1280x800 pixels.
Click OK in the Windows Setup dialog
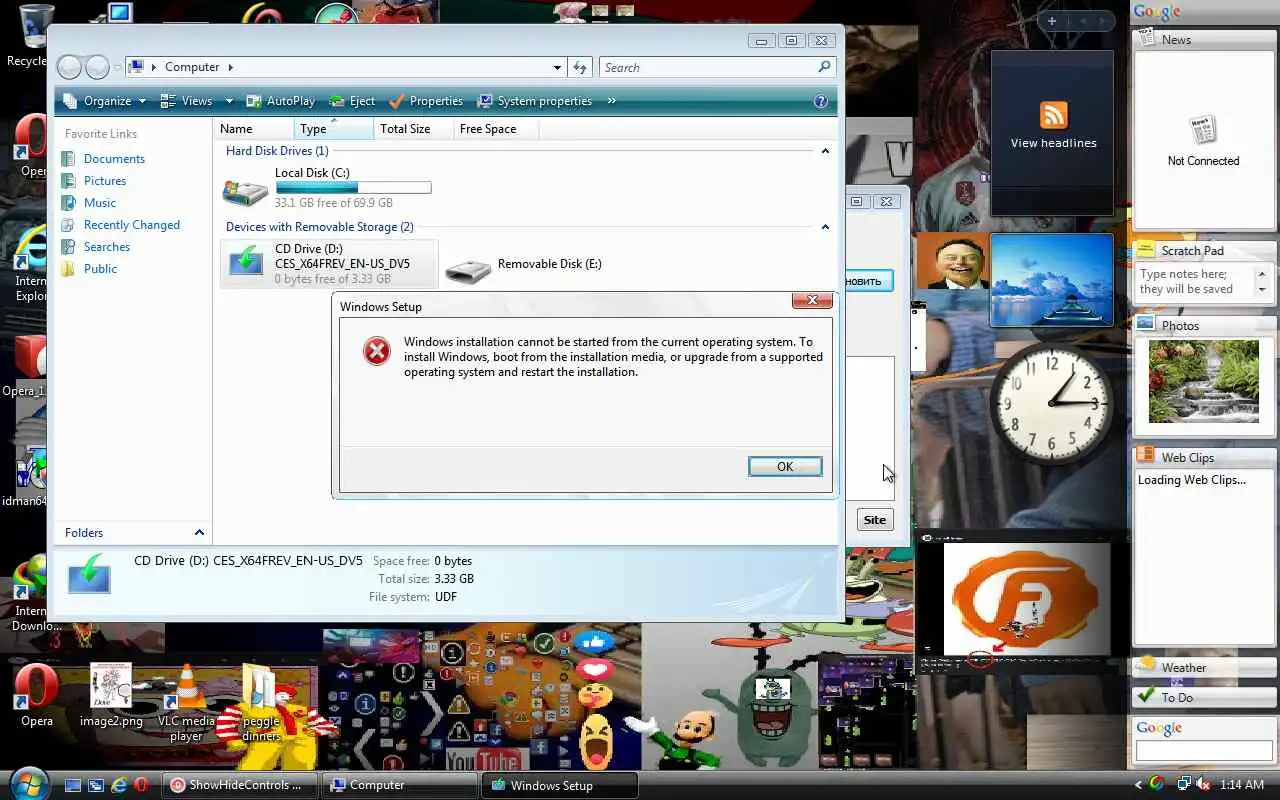pos(785,467)
